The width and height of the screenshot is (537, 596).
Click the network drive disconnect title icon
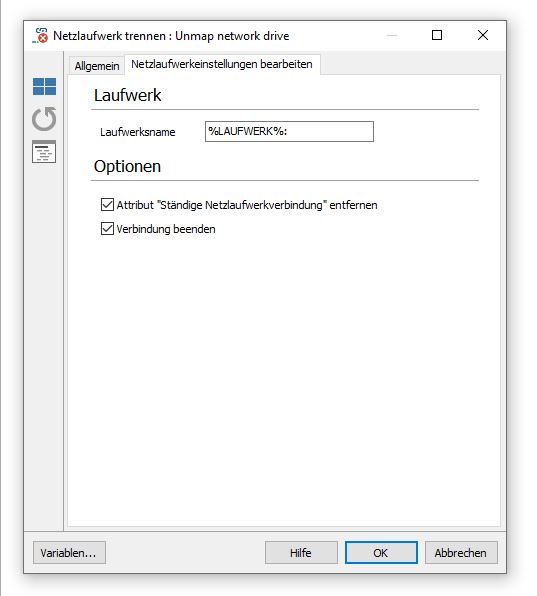click(x=40, y=36)
